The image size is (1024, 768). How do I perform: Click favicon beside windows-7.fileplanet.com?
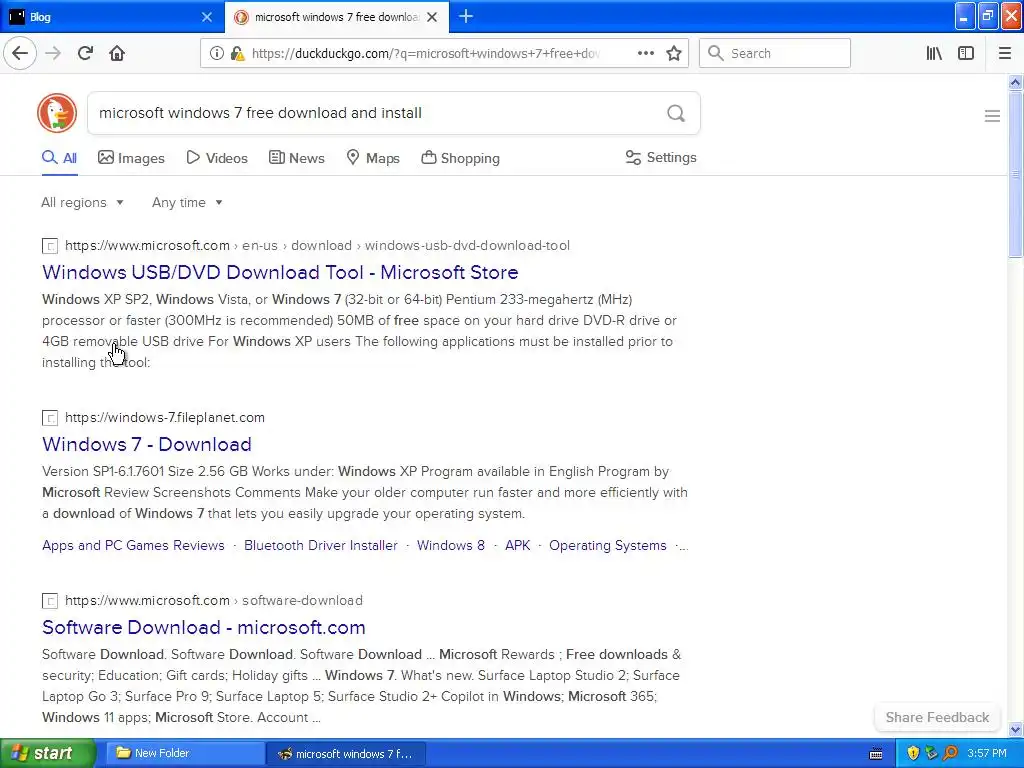pos(50,418)
